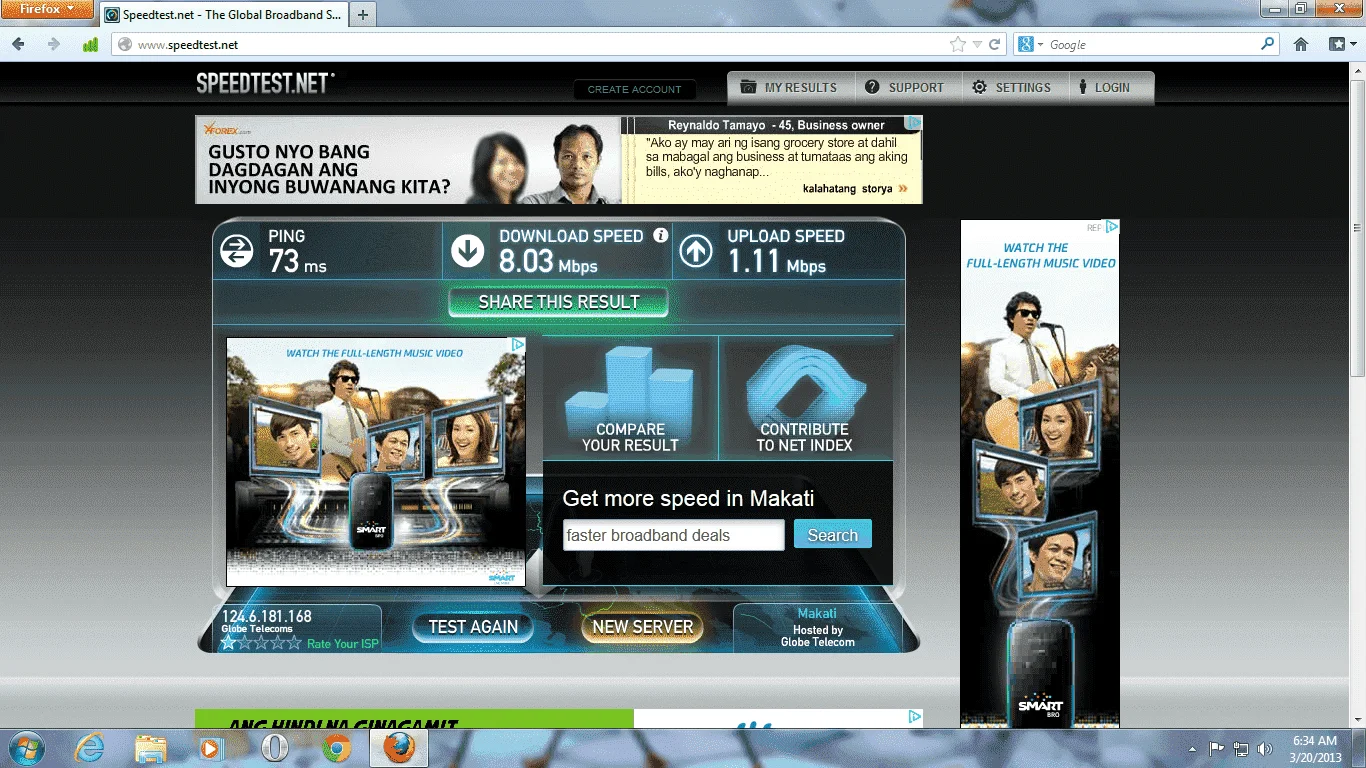
Task: Click the New Server button
Action: [x=642, y=627]
